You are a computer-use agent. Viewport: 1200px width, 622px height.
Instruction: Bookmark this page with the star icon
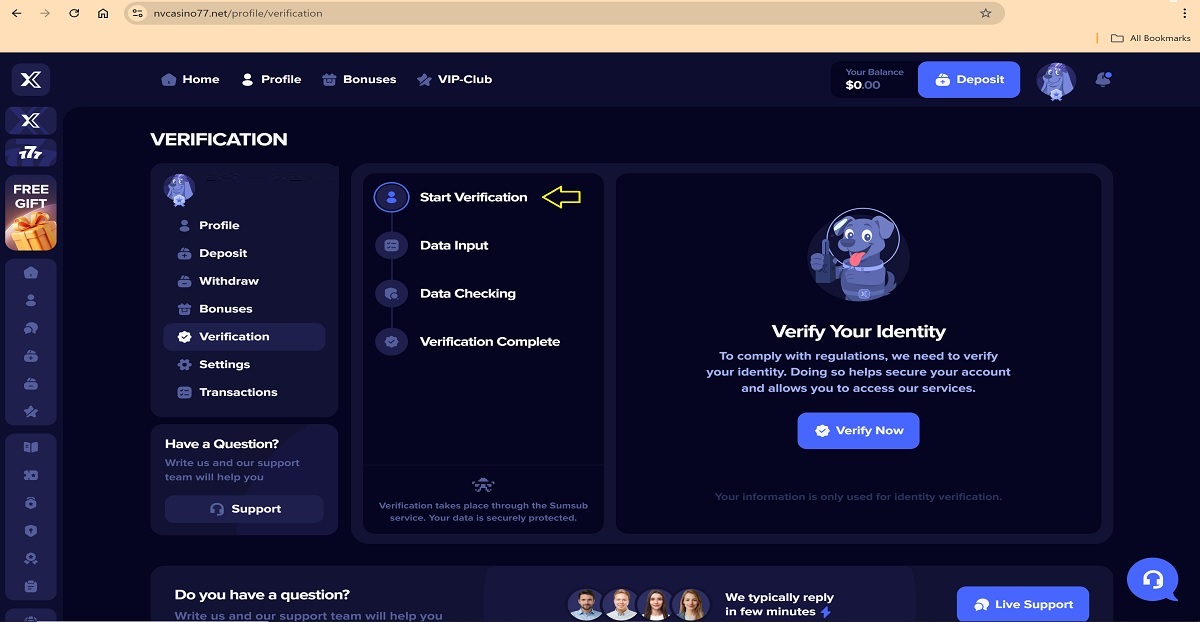tap(985, 14)
